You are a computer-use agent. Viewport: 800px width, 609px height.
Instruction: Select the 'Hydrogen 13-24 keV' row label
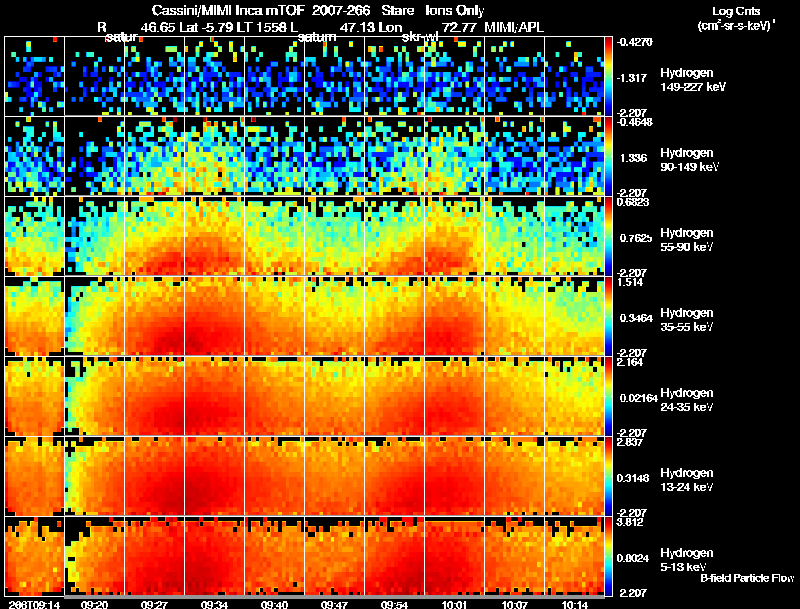pos(687,480)
